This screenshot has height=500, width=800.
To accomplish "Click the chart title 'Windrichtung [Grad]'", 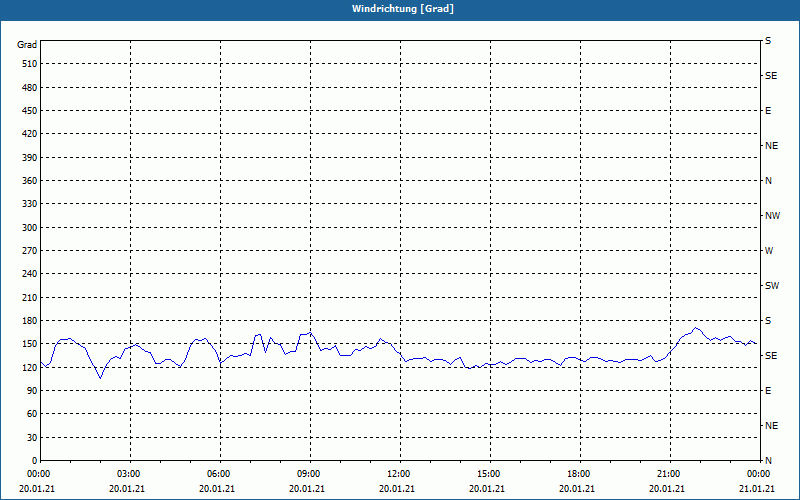I will pyautogui.click(x=403, y=9).
